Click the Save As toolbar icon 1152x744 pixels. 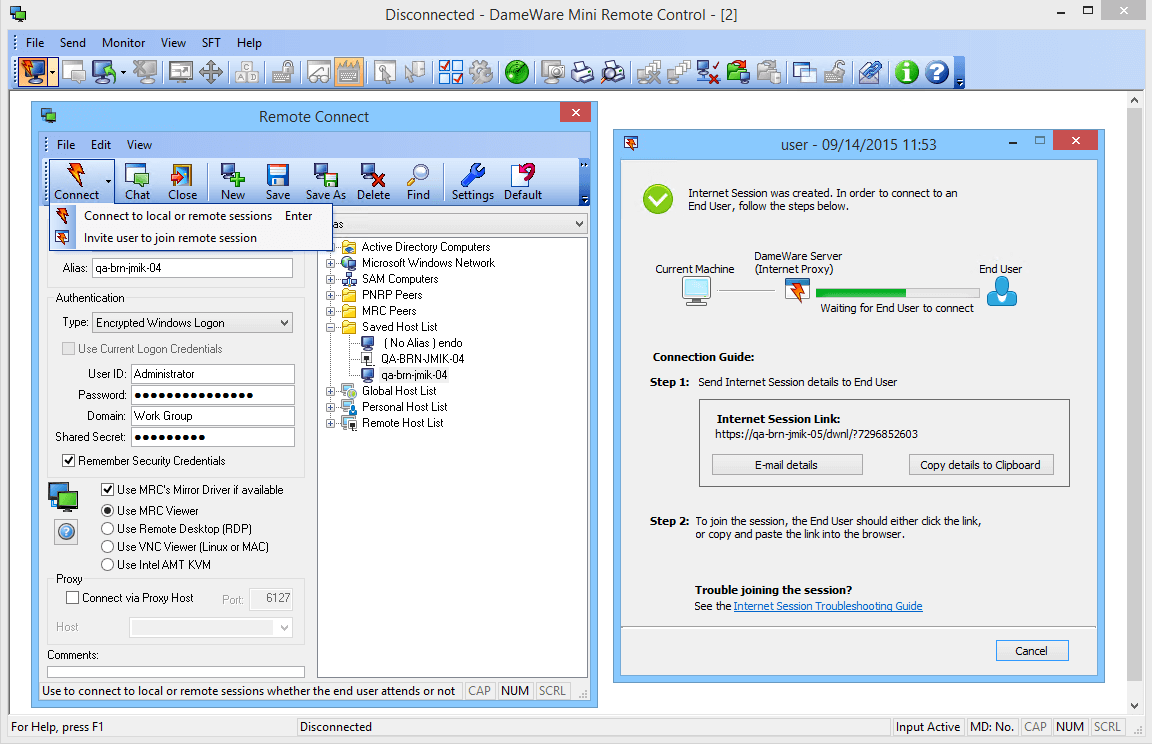pos(325,181)
